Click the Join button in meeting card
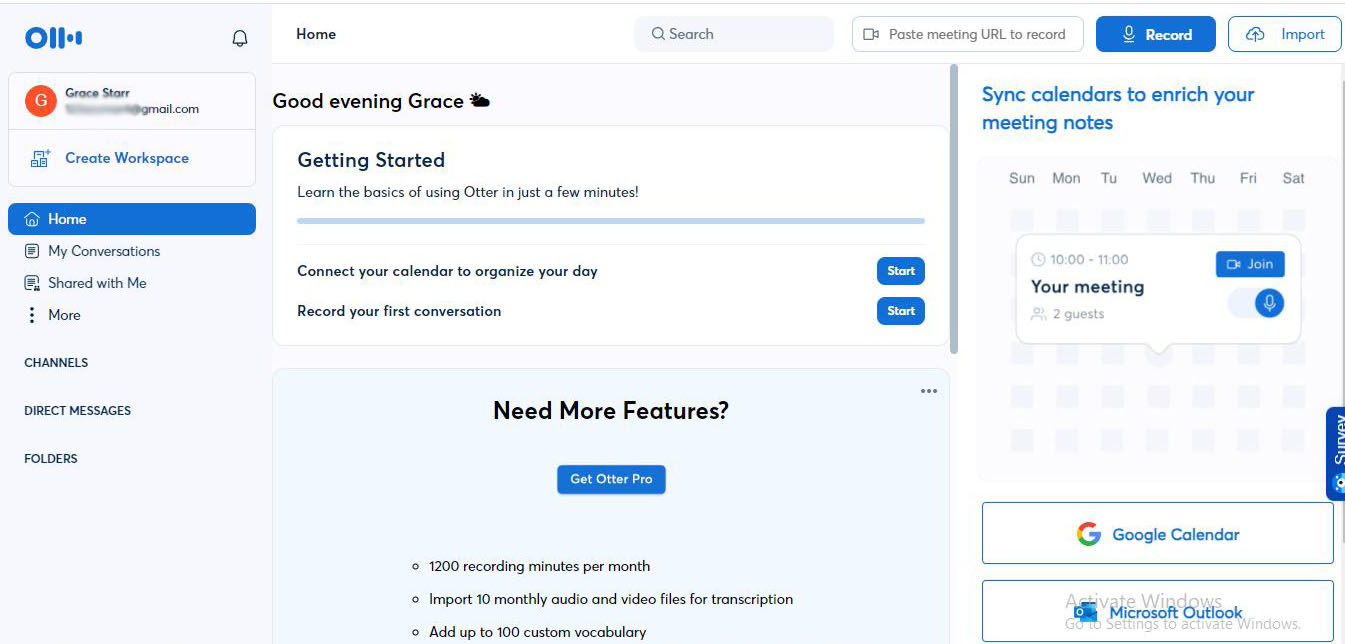Viewport: 1345px width, 644px height. coord(1250,264)
